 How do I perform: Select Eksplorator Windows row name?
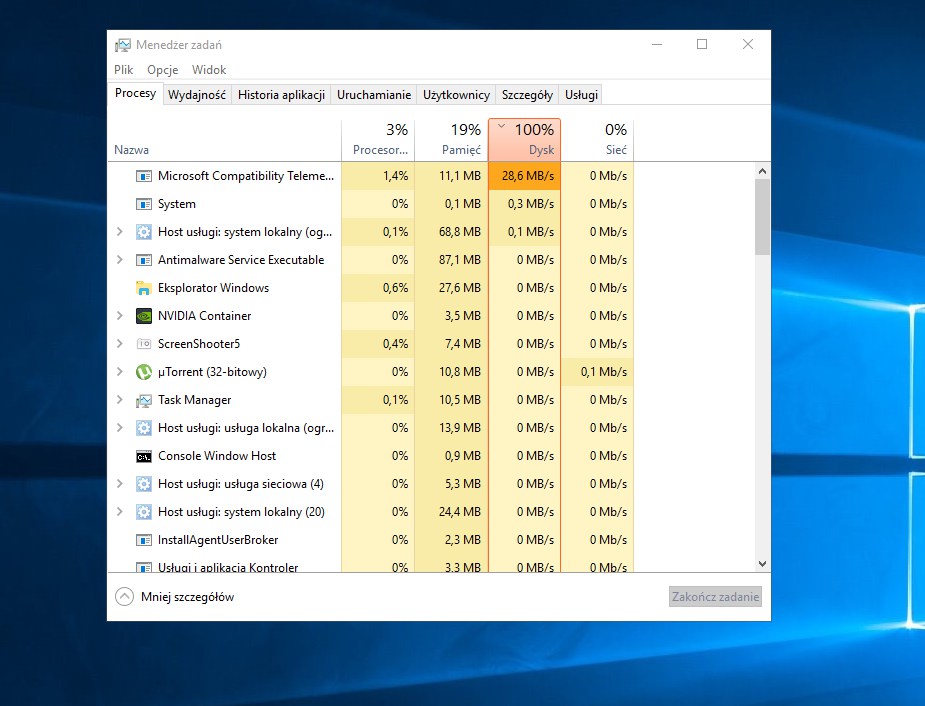tap(213, 288)
